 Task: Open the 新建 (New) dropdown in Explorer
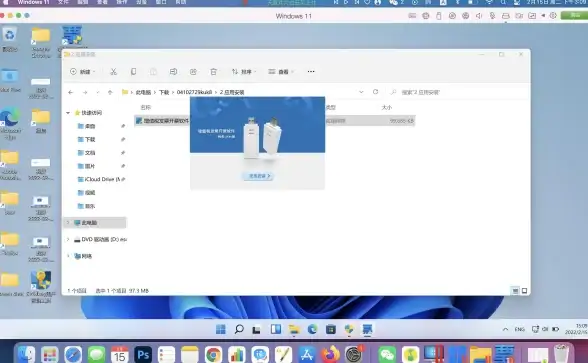tap(83, 72)
